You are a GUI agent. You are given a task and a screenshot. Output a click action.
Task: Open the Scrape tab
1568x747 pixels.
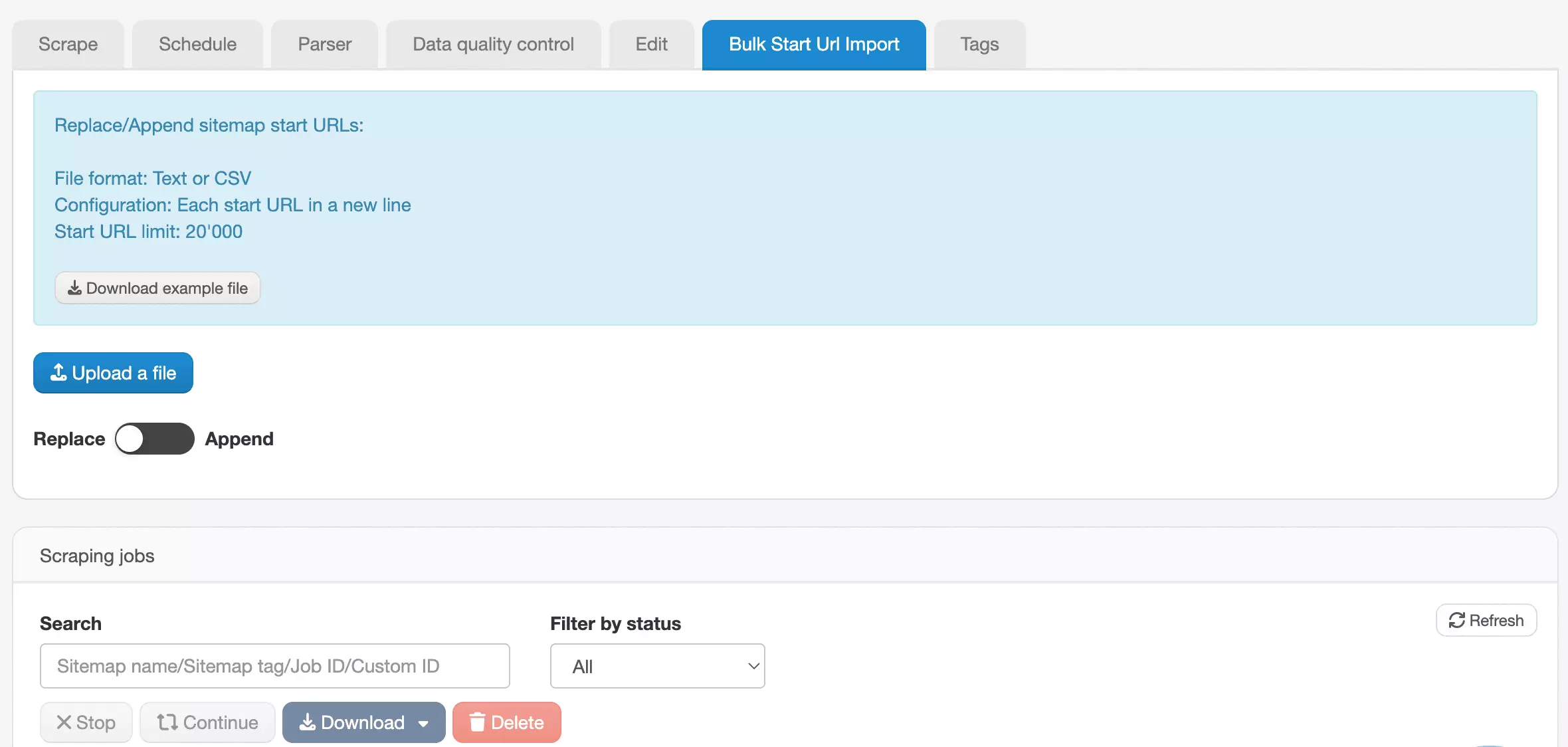coord(68,45)
